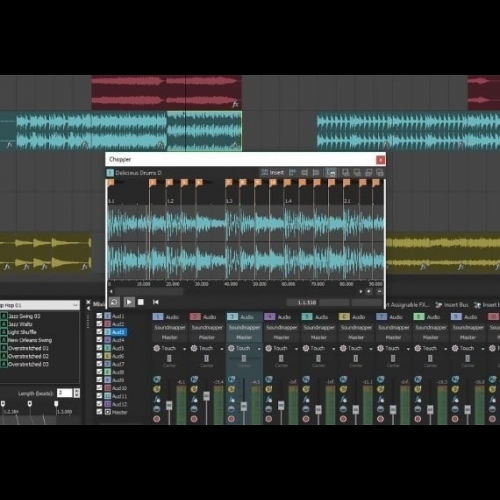Image resolution: width=500 pixels, height=500 pixels.
Task: Click the Insert button in the Chopper
Action: [273, 172]
